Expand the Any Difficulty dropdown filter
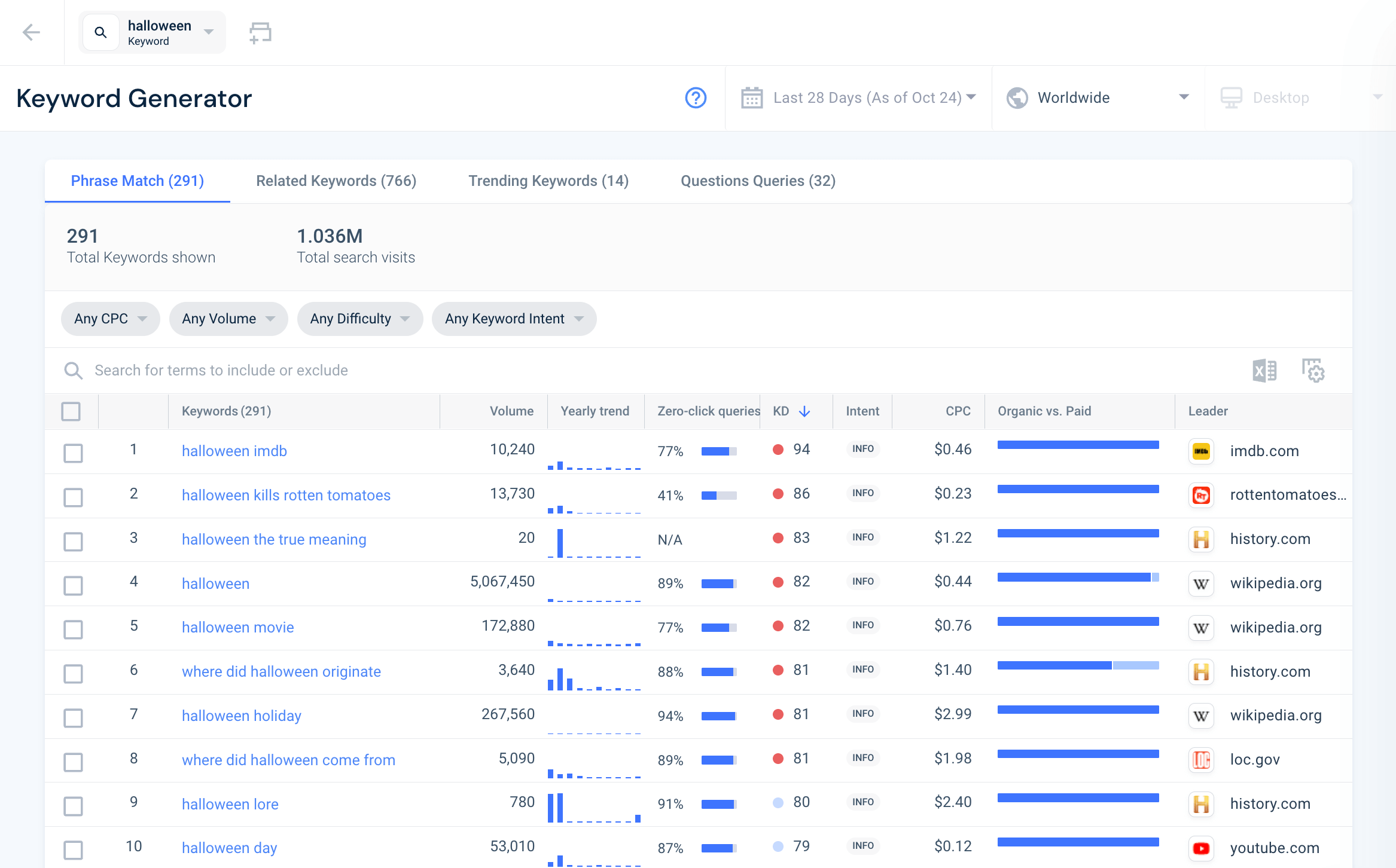 (358, 318)
